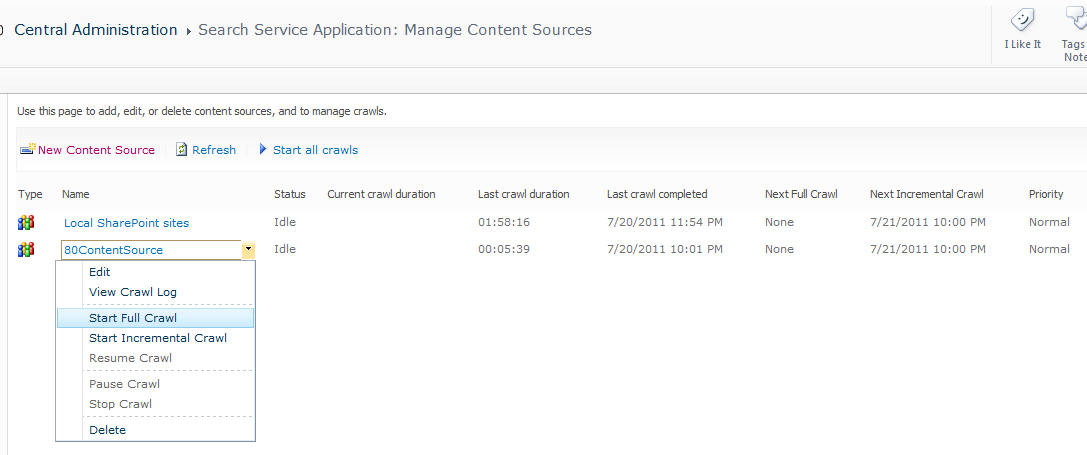Click the Next Full Crawl header
This screenshot has width=1087, height=455.
tap(801, 194)
